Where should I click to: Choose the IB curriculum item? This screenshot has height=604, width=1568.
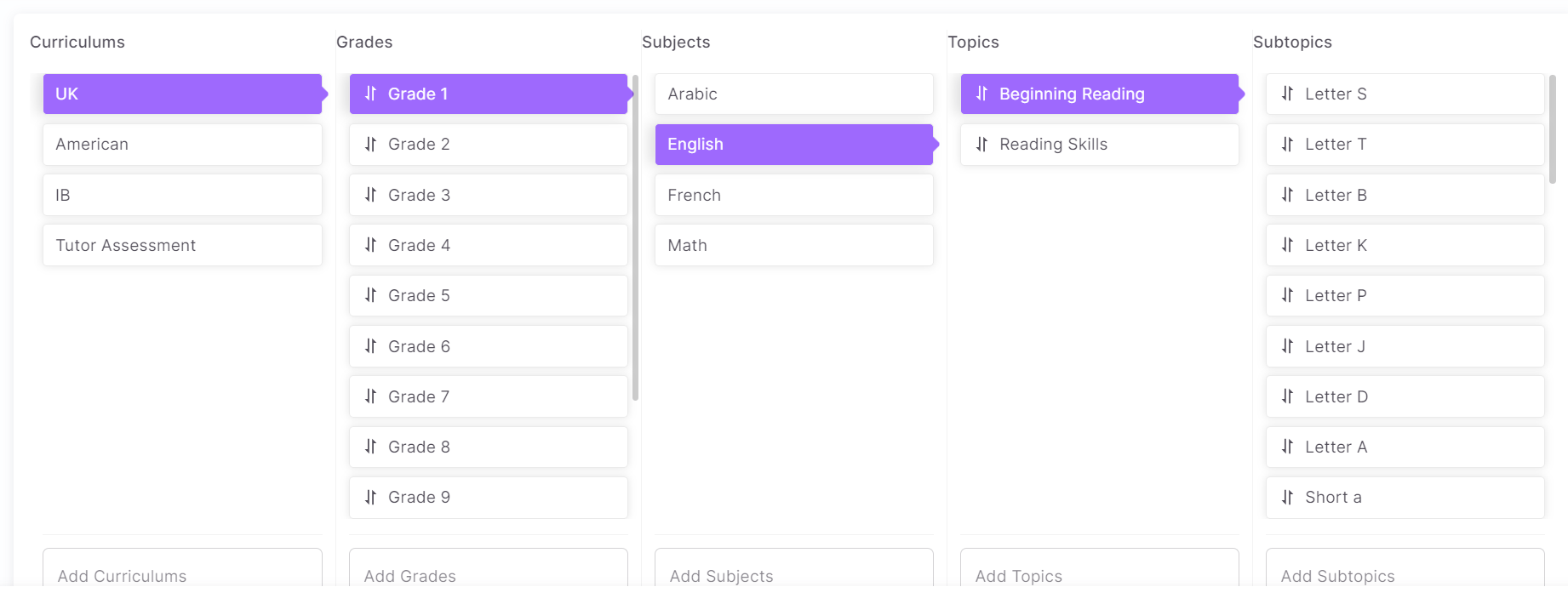182,195
